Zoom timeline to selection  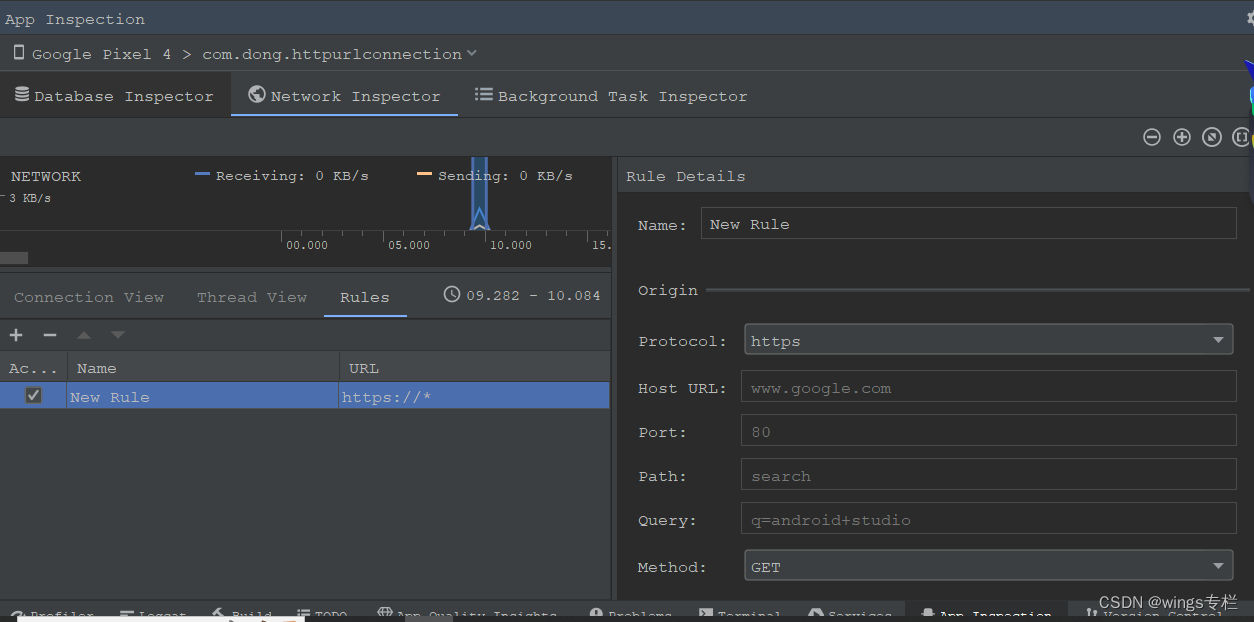coord(1242,137)
